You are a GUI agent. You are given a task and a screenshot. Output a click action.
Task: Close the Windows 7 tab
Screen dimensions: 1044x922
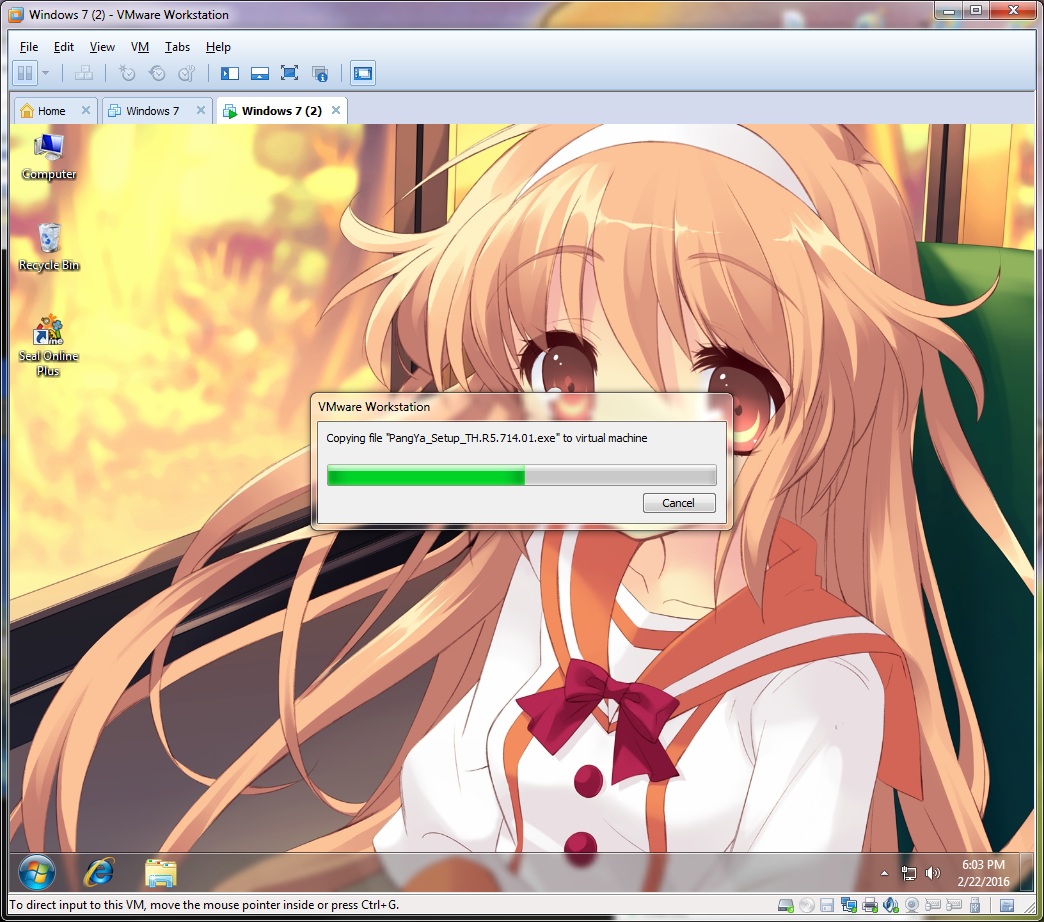pos(200,111)
